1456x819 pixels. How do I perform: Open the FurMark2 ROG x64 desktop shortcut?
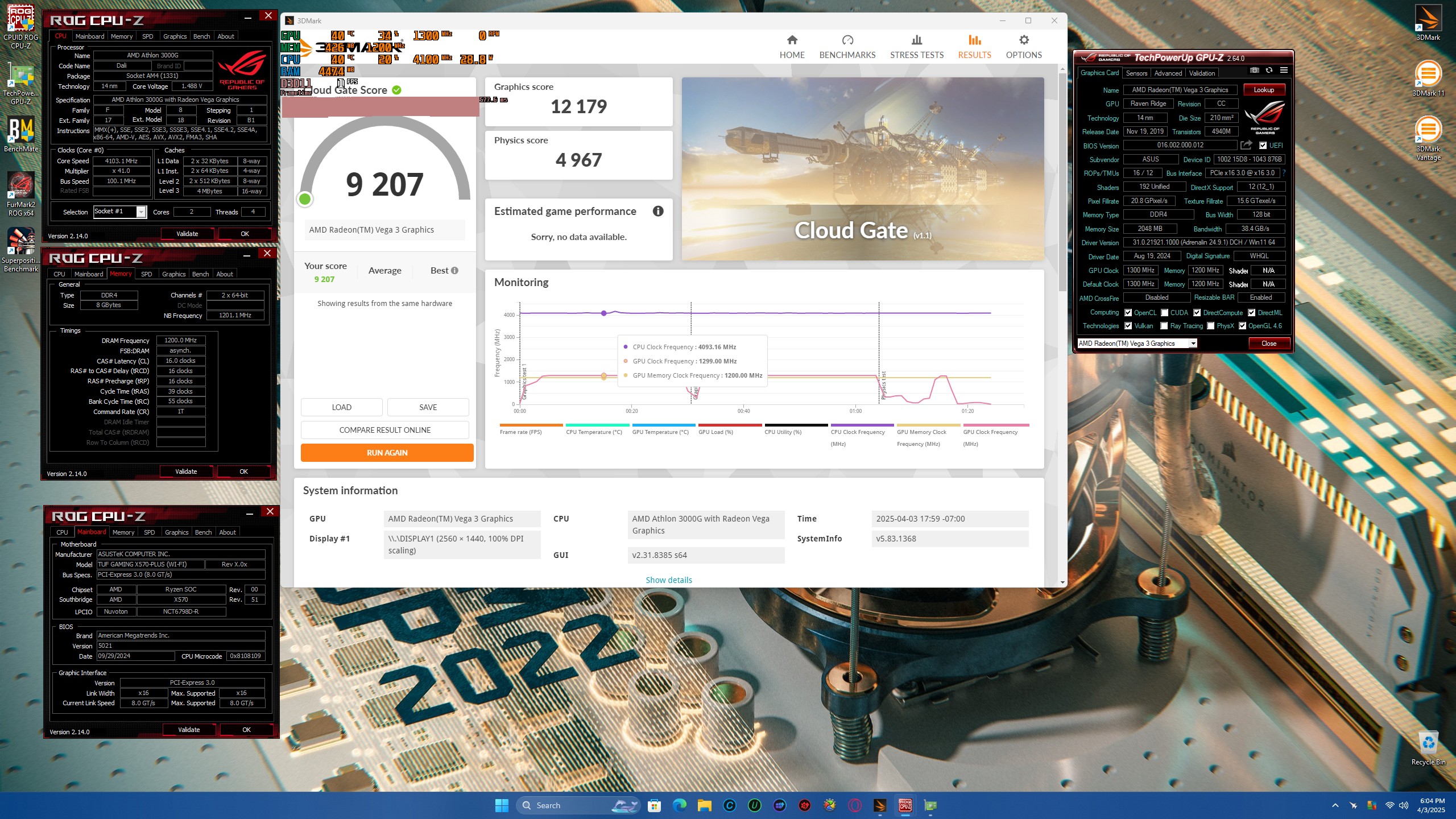click(x=21, y=195)
